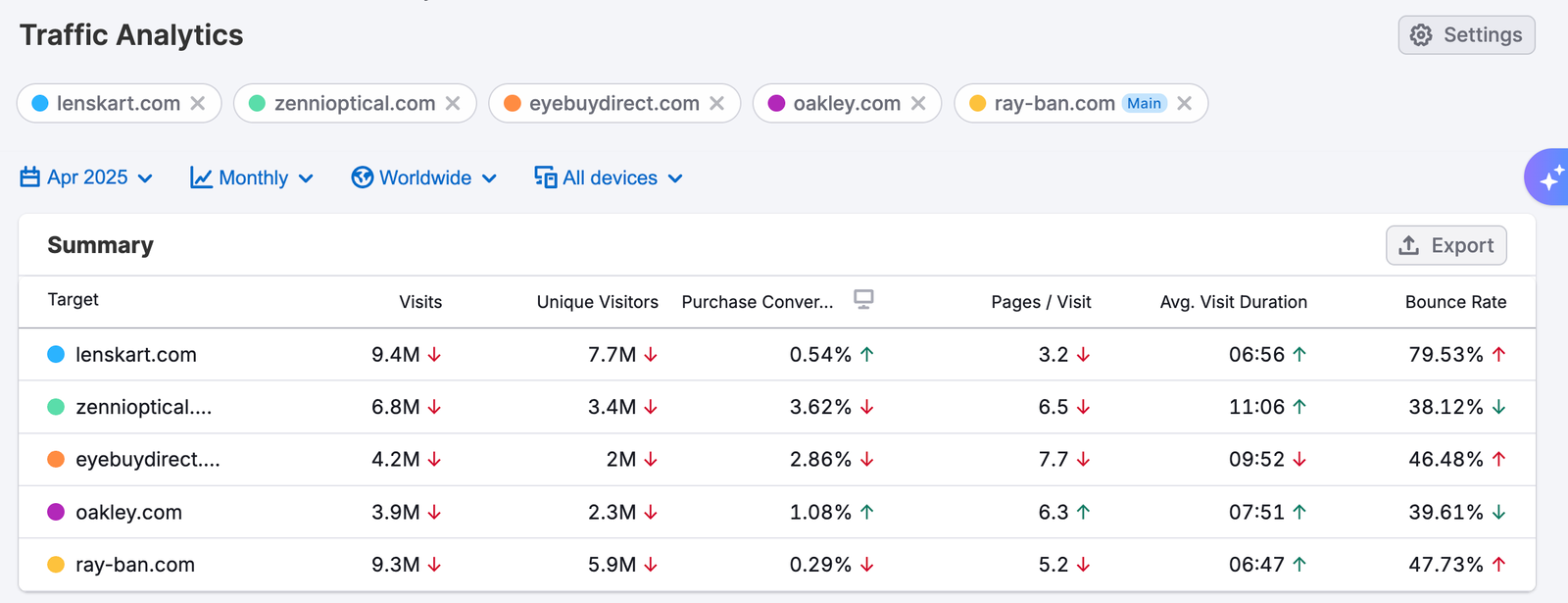Click the purple oakley.com color dot in table

click(56, 512)
